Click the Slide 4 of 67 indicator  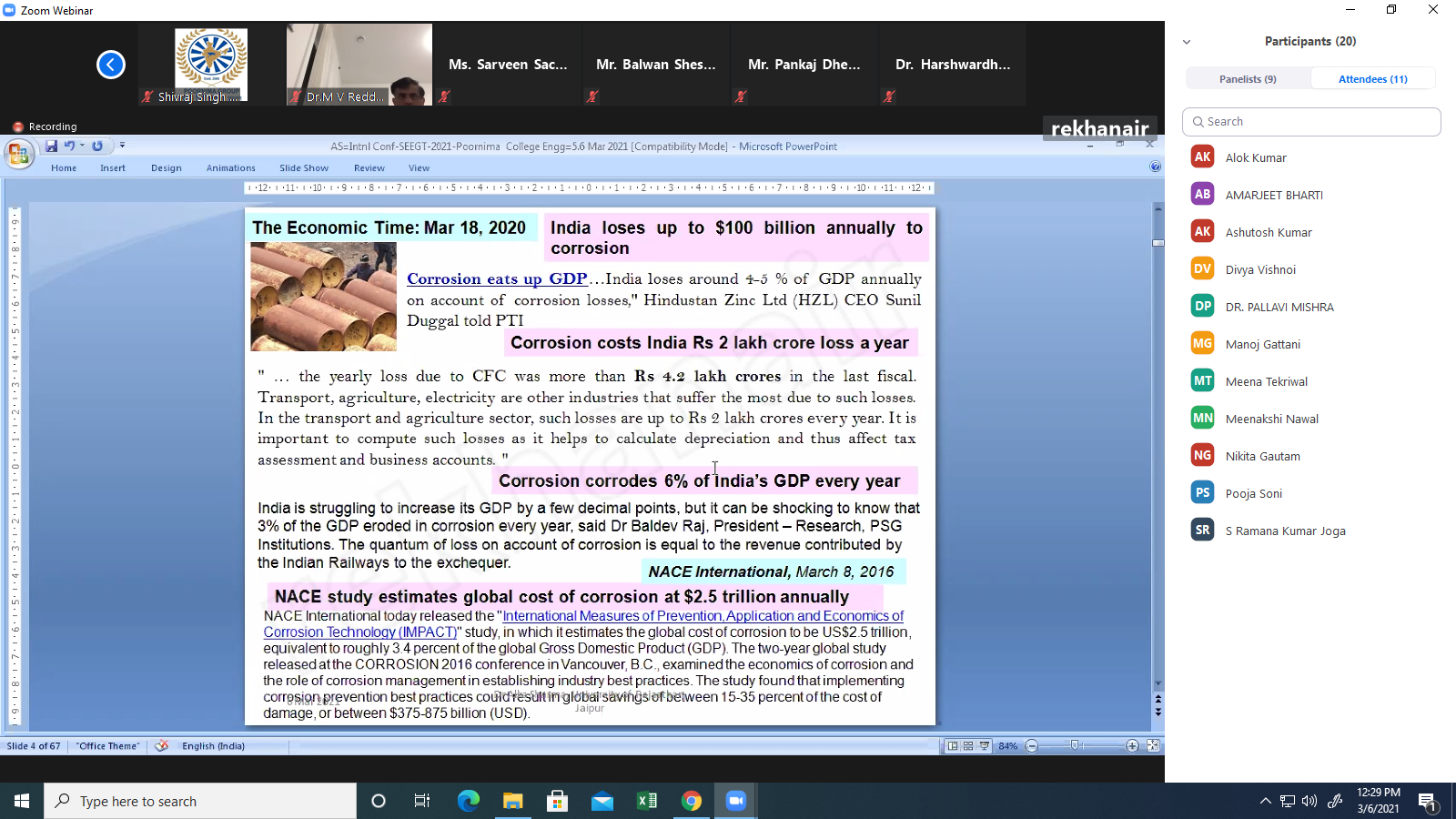coord(34,746)
